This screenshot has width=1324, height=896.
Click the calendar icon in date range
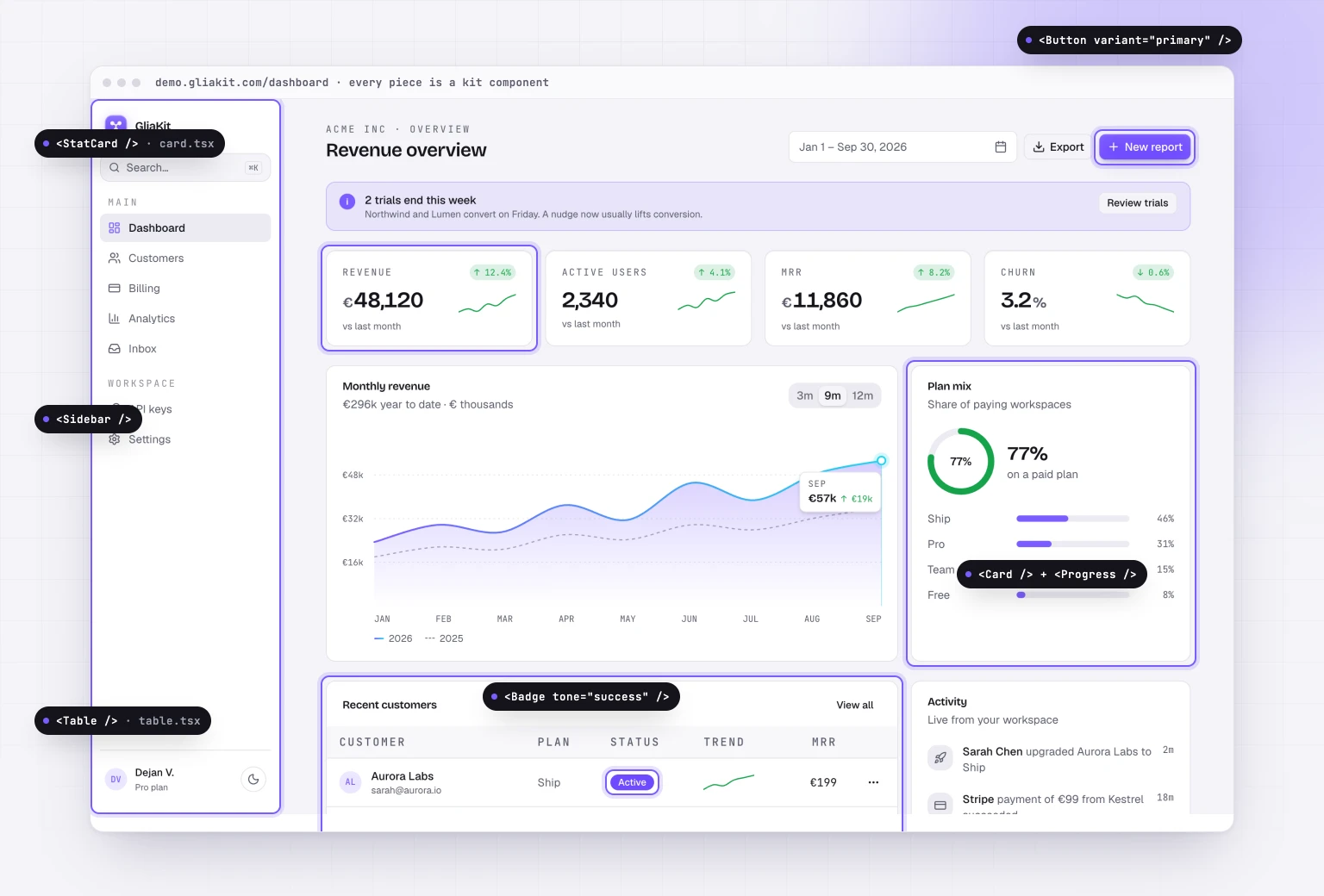(1001, 147)
